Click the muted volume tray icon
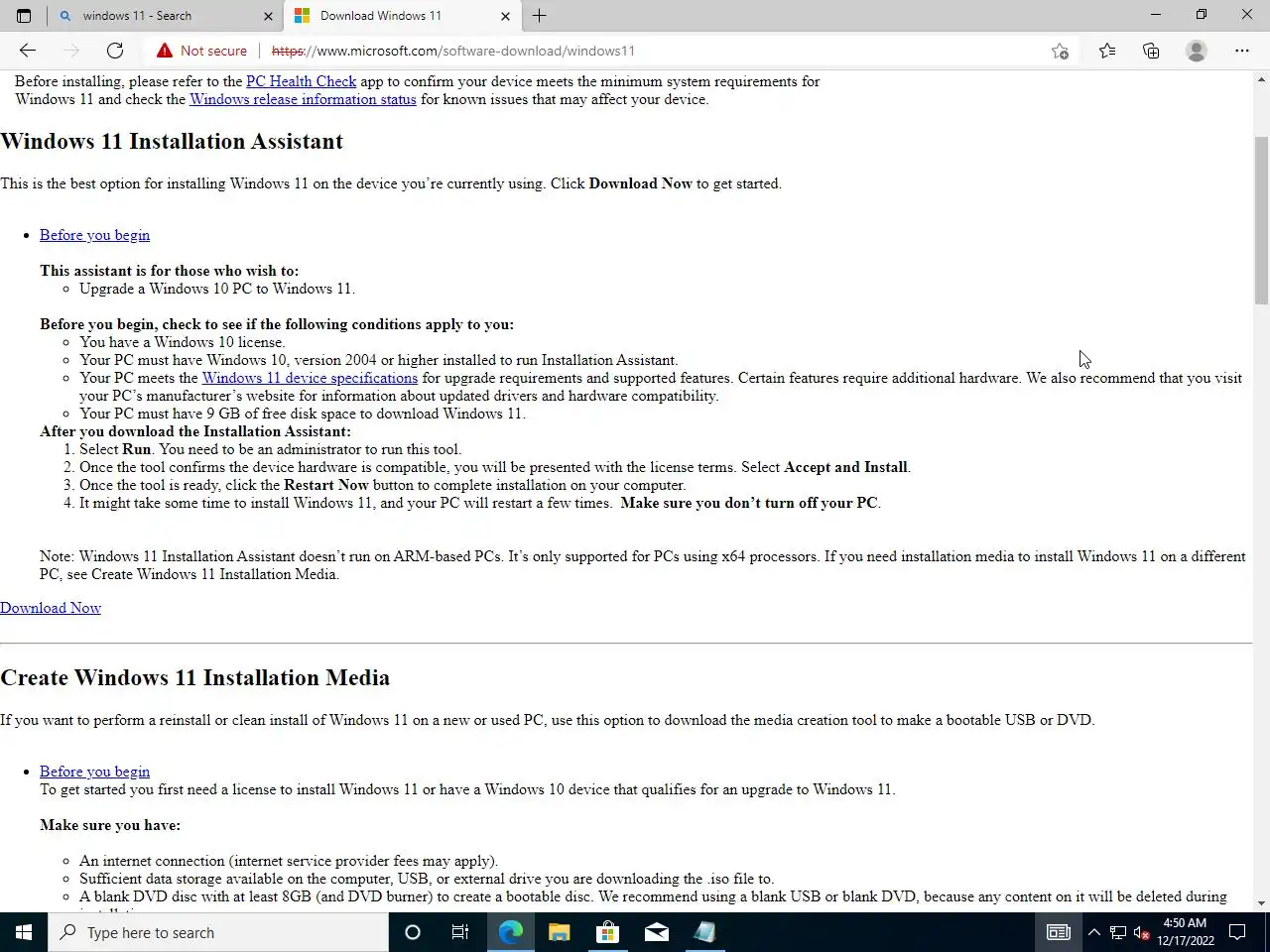Screen dimensions: 1270x952 tap(1142, 932)
